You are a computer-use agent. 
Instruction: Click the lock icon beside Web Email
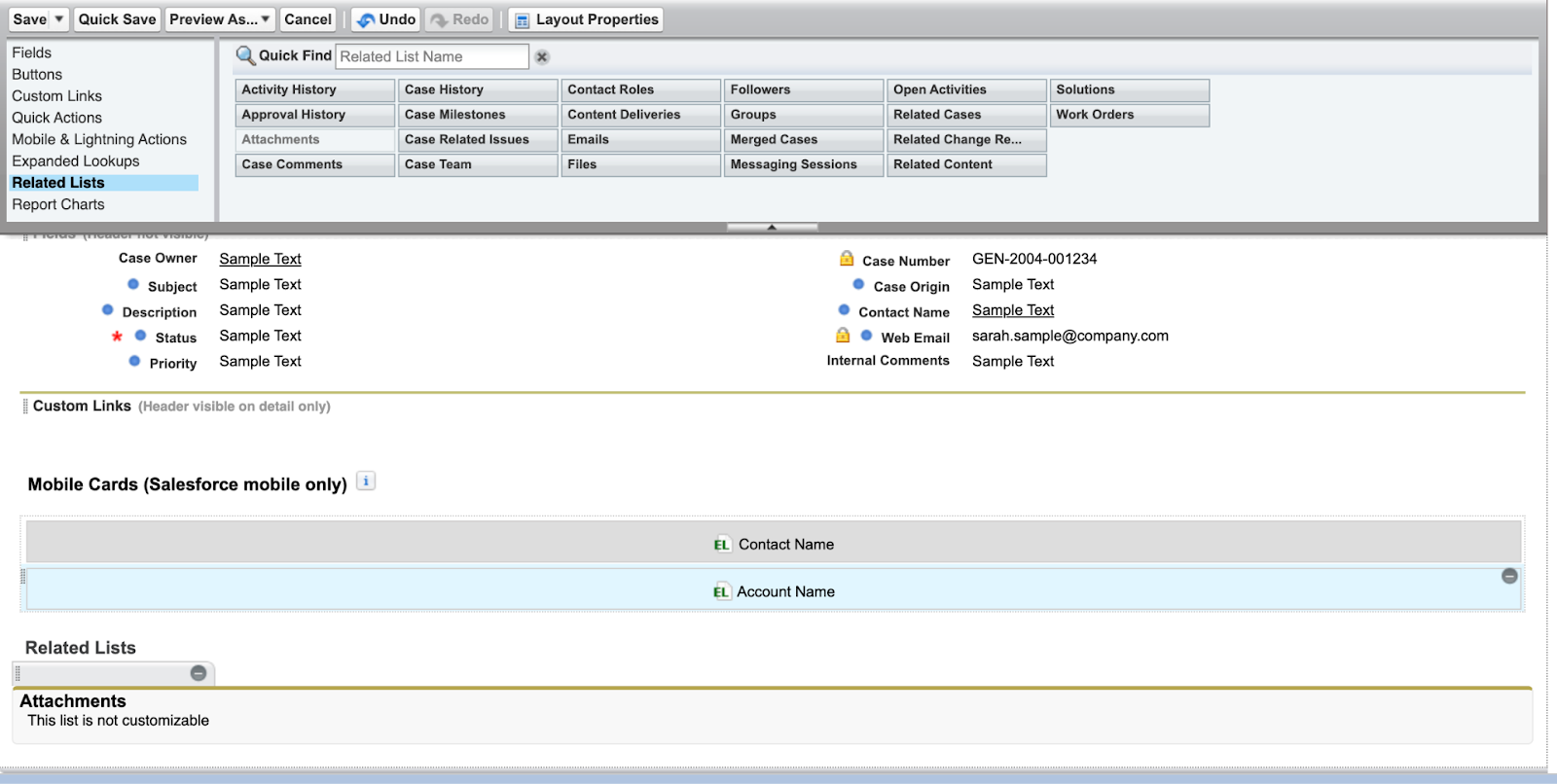click(x=843, y=336)
